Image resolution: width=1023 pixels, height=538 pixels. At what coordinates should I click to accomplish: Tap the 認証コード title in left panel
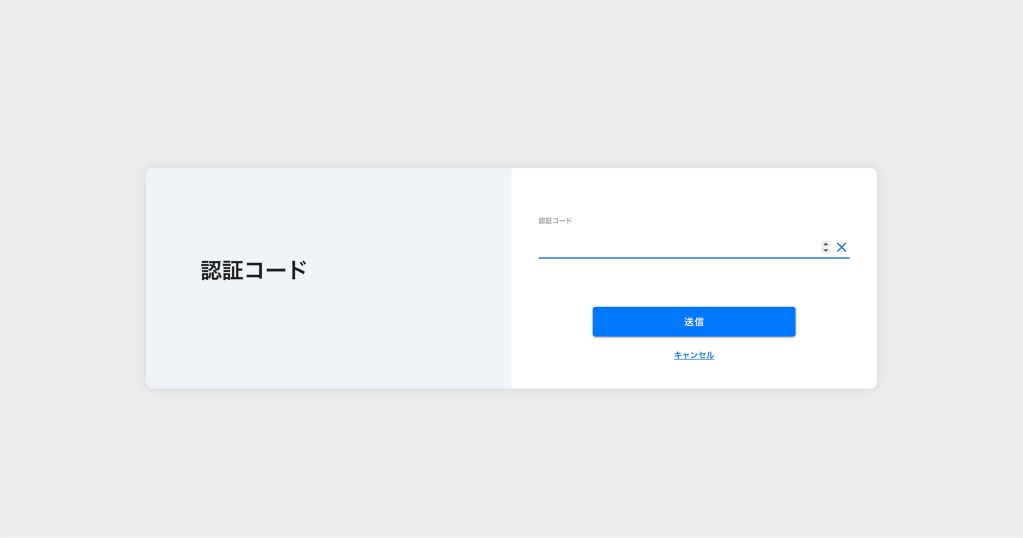tap(254, 270)
